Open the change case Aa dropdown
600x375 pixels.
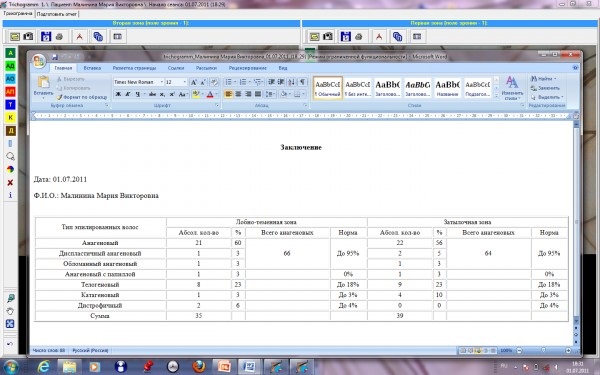[183, 94]
